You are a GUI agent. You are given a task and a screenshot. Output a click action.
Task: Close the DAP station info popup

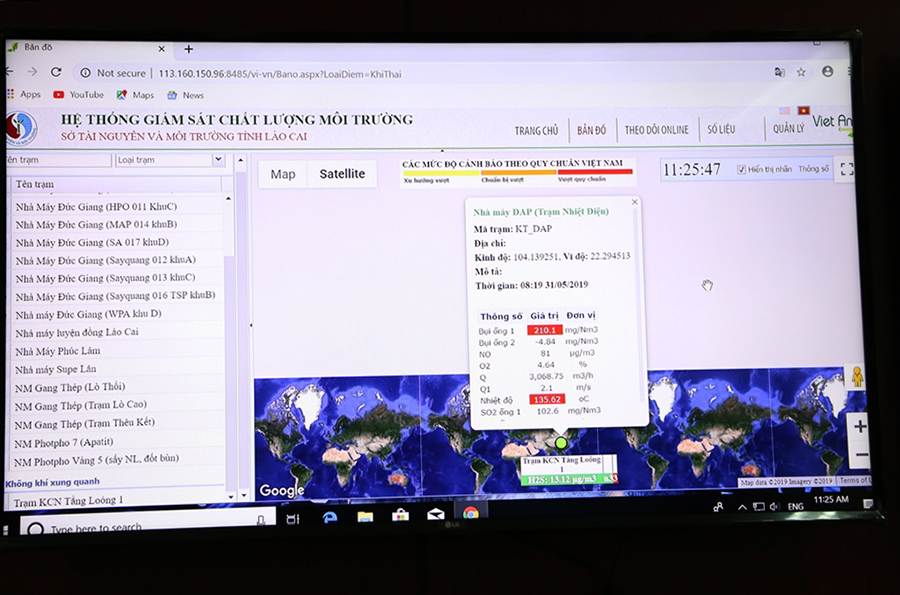(x=634, y=202)
